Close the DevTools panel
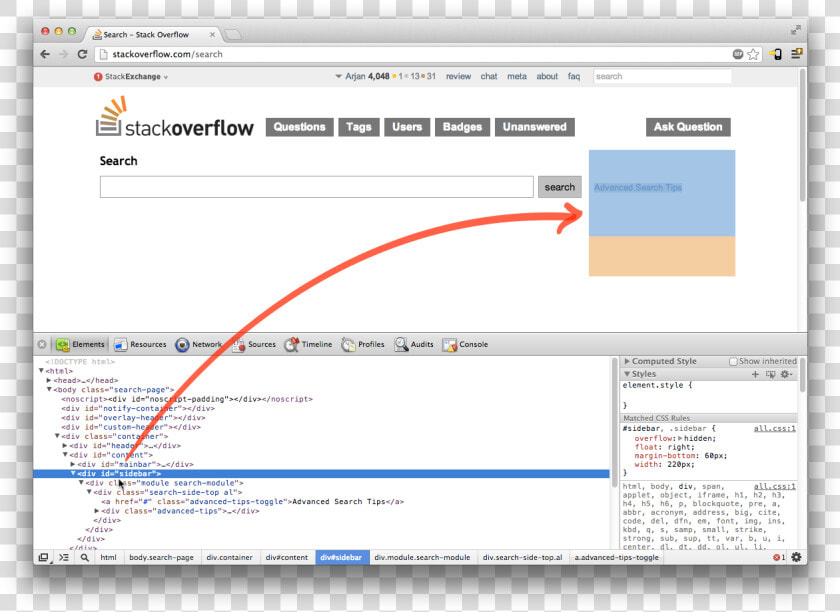 [x=42, y=345]
